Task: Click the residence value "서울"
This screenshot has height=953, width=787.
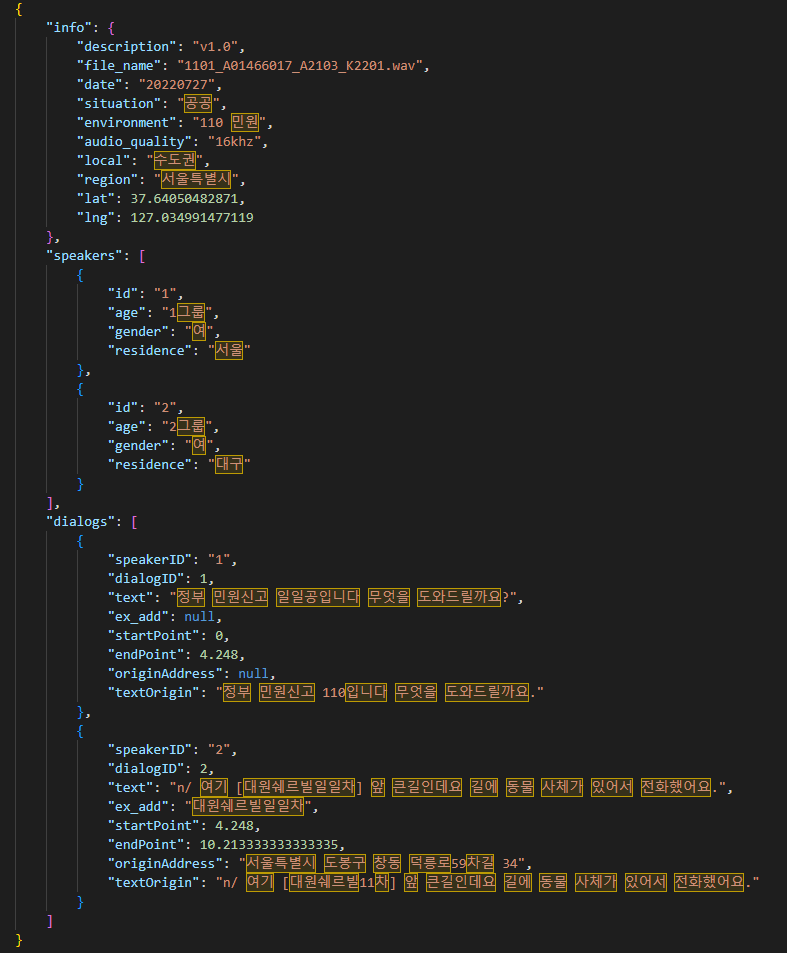Action: [229, 350]
